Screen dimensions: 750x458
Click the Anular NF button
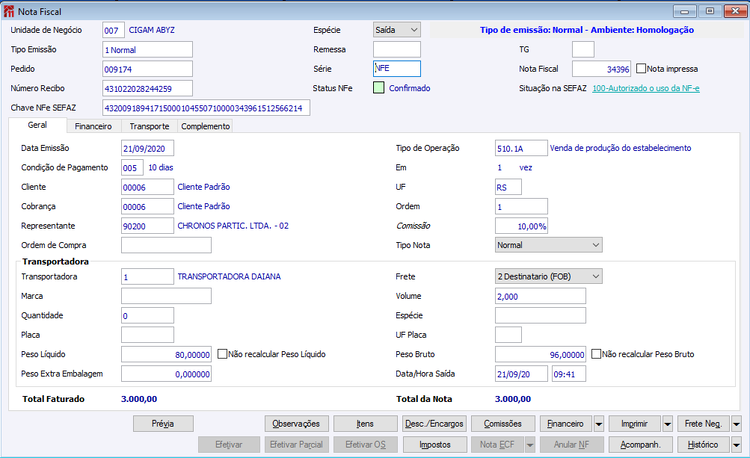pyautogui.click(x=572, y=445)
